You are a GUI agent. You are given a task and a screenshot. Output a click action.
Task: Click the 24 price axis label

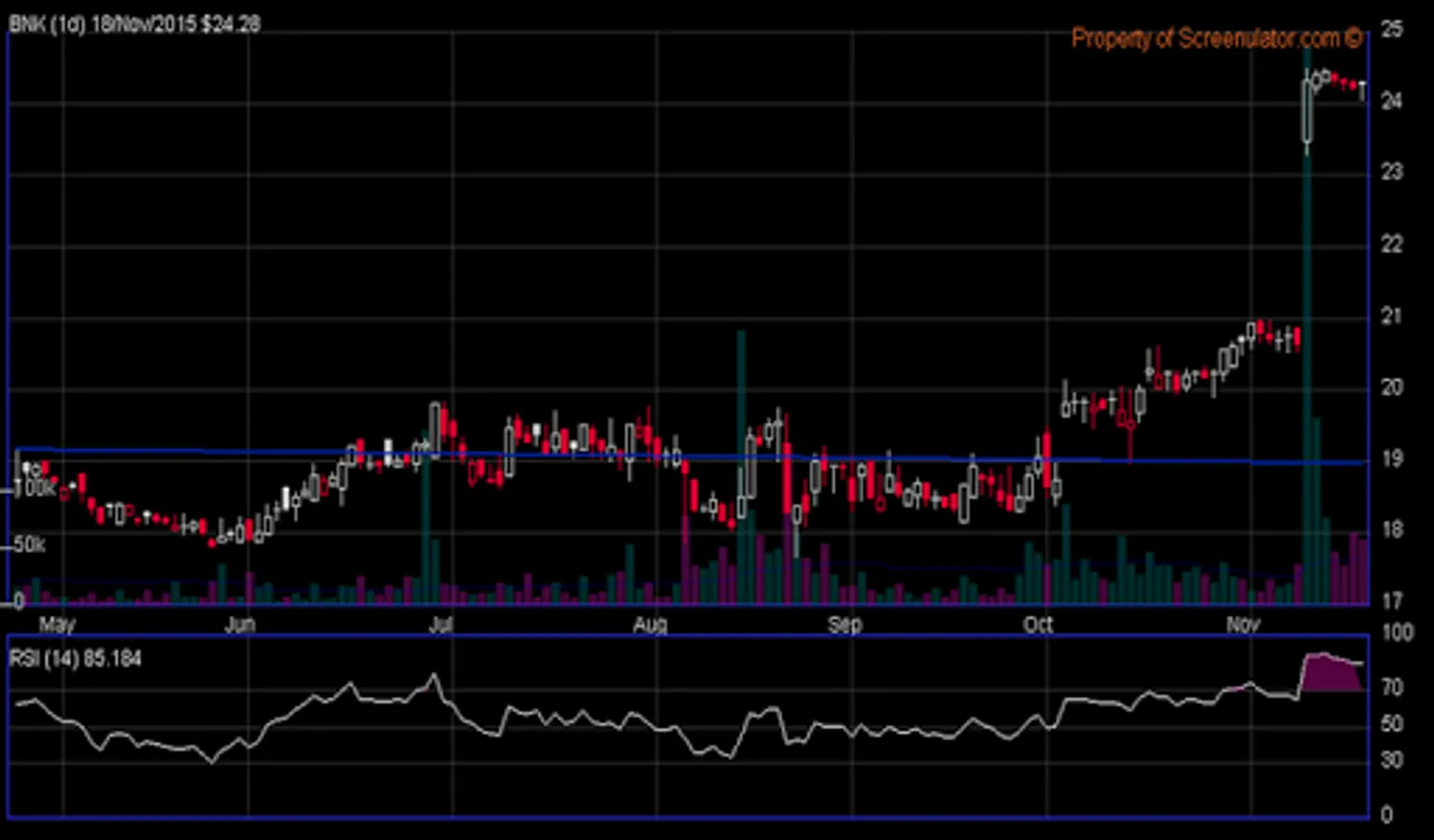pos(1392,101)
